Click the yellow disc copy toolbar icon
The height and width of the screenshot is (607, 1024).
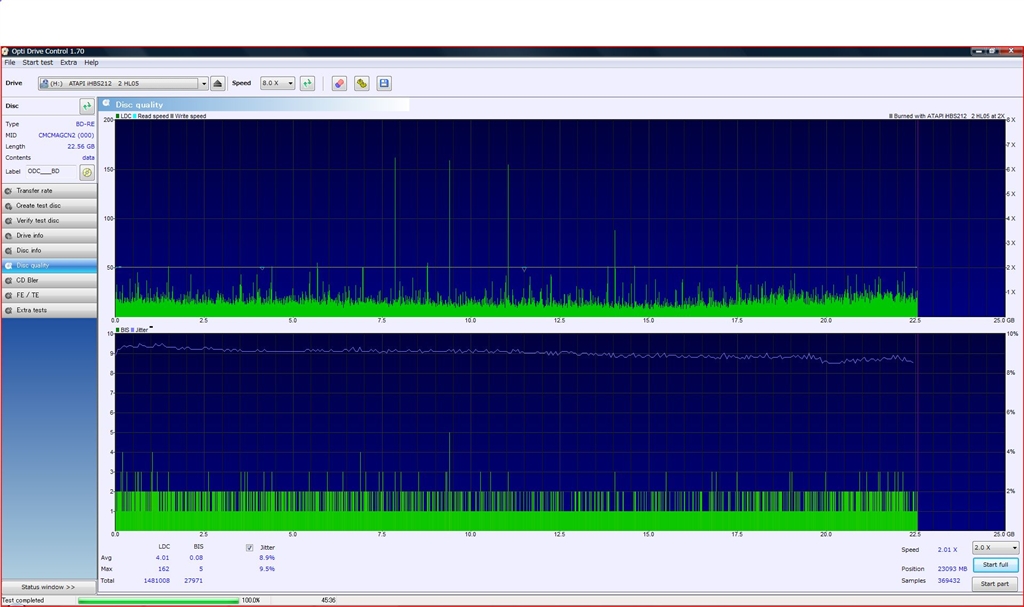tap(361, 84)
